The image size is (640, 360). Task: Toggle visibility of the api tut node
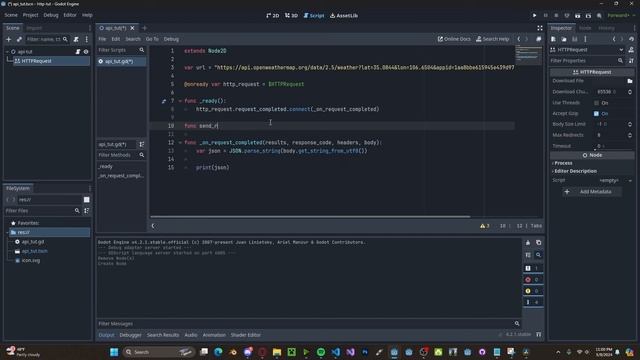pyautogui.click(x=86, y=52)
